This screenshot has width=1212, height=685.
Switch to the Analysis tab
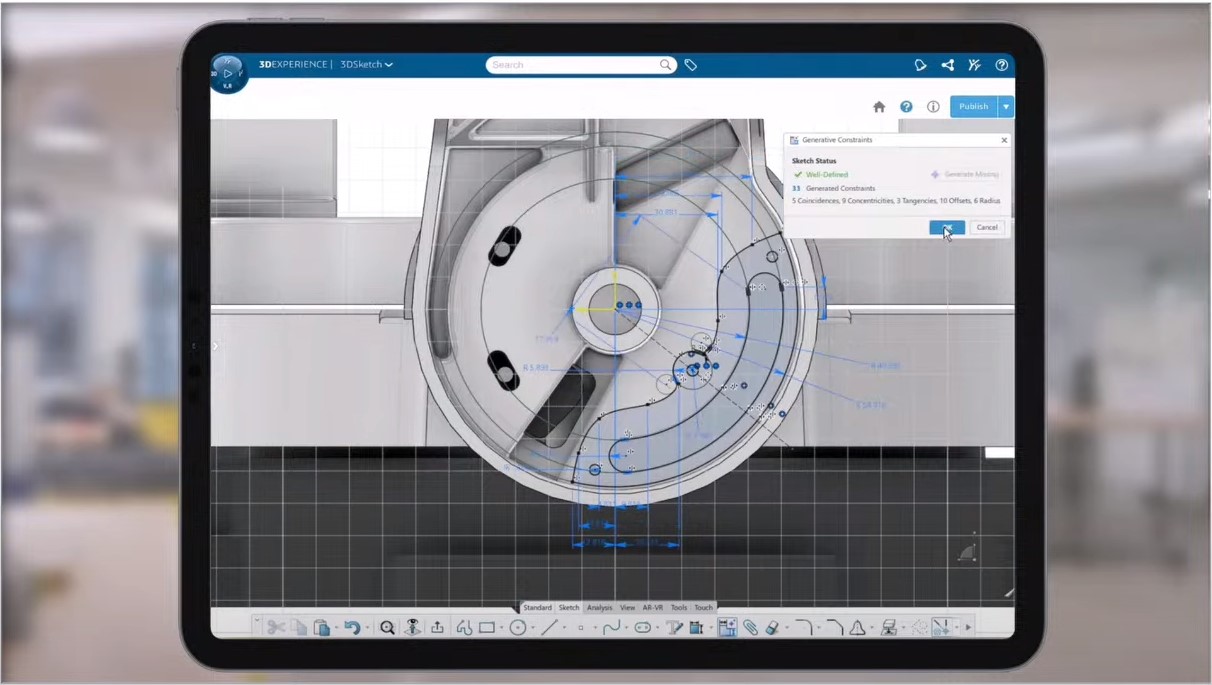pyautogui.click(x=599, y=608)
